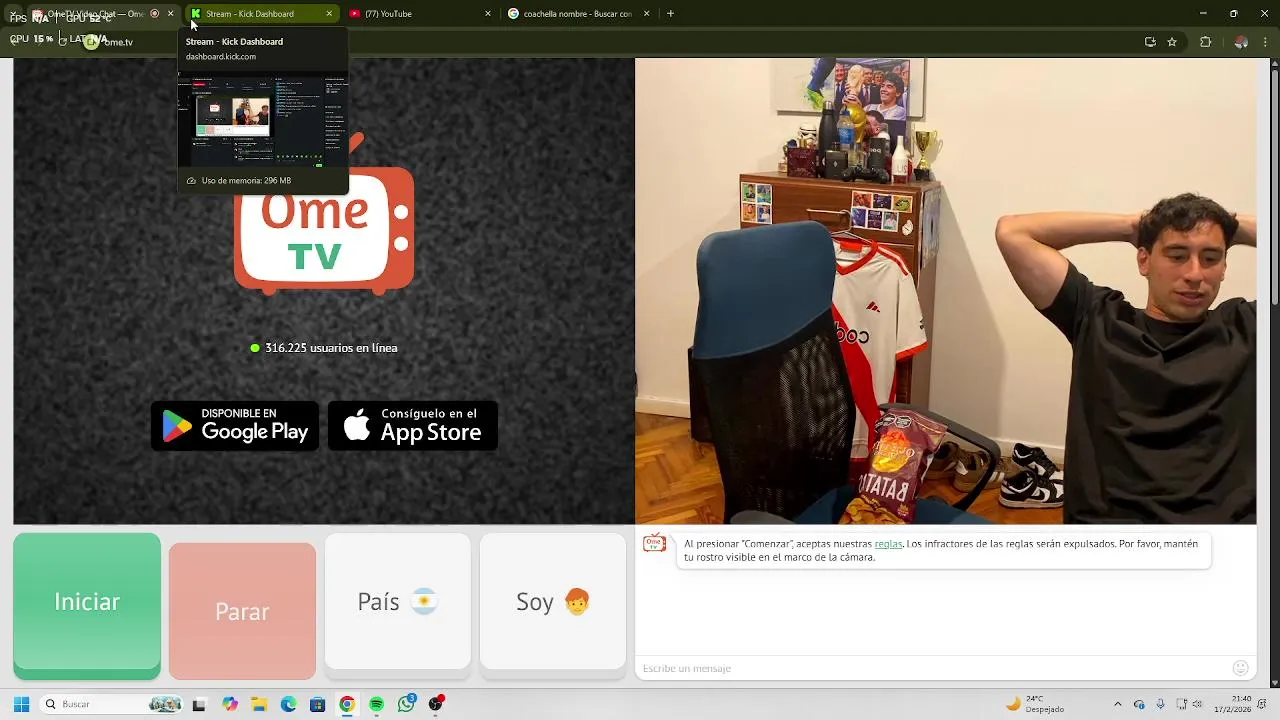Open the App Store download badge
This screenshot has width=1280, height=720.
coord(413,426)
